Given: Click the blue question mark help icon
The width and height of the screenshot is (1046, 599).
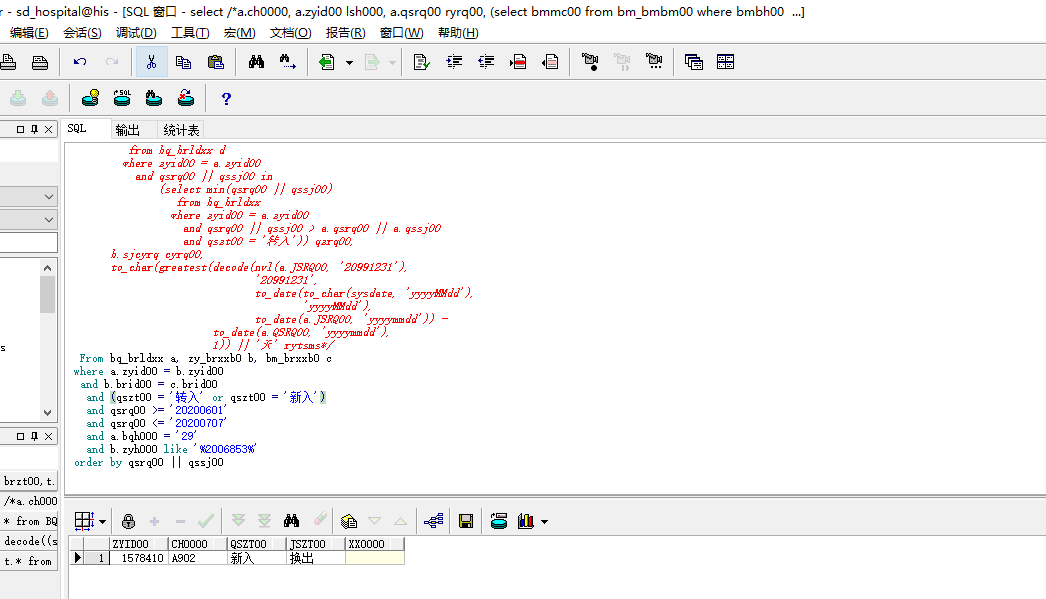Looking at the screenshot, I should (226, 99).
